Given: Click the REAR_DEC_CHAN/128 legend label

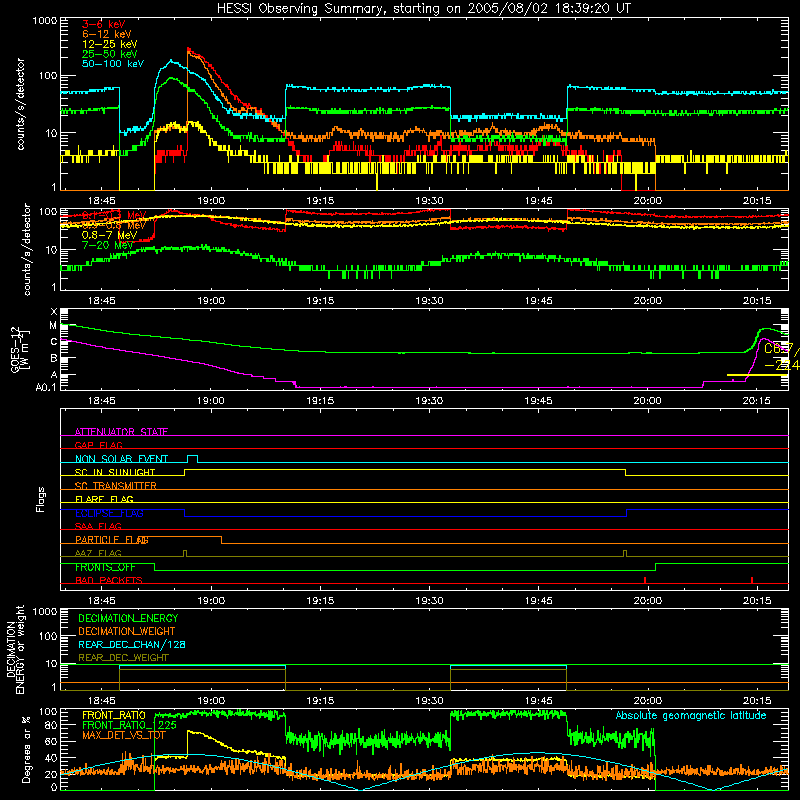Looking at the screenshot, I should pos(132,644).
